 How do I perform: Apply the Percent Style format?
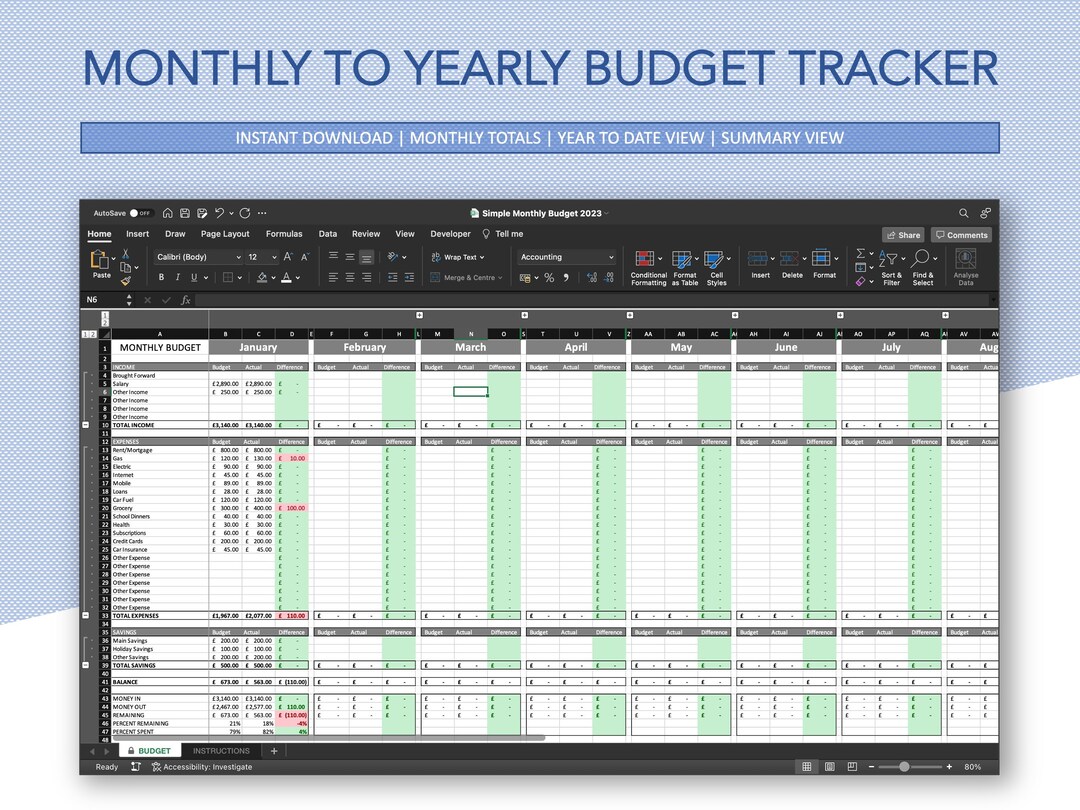[547, 278]
